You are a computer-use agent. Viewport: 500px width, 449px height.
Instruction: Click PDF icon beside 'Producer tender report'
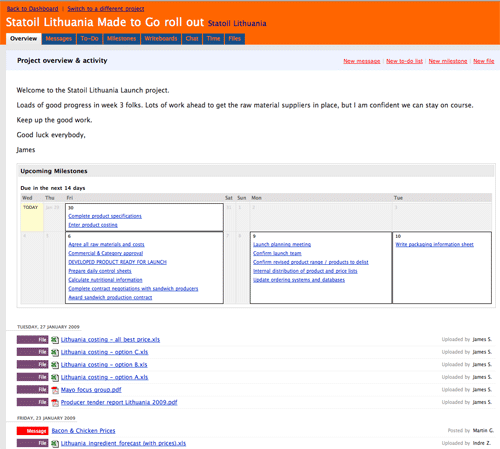click(55, 403)
